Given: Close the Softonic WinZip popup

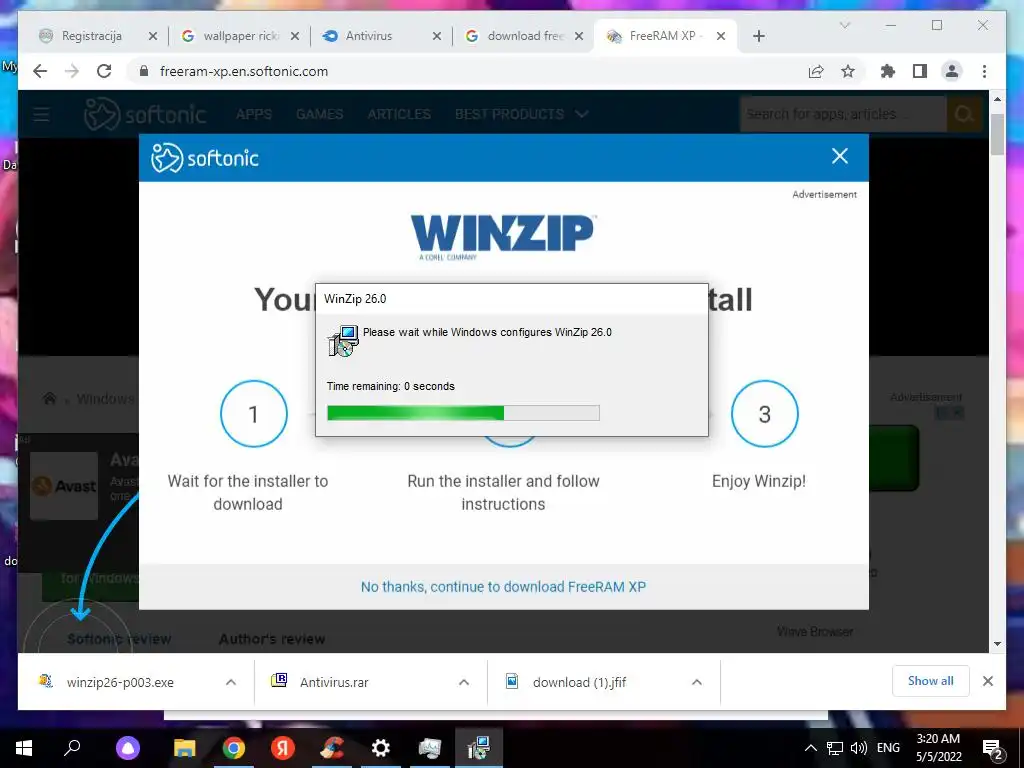Looking at the screenshot, I should [840, 156].
